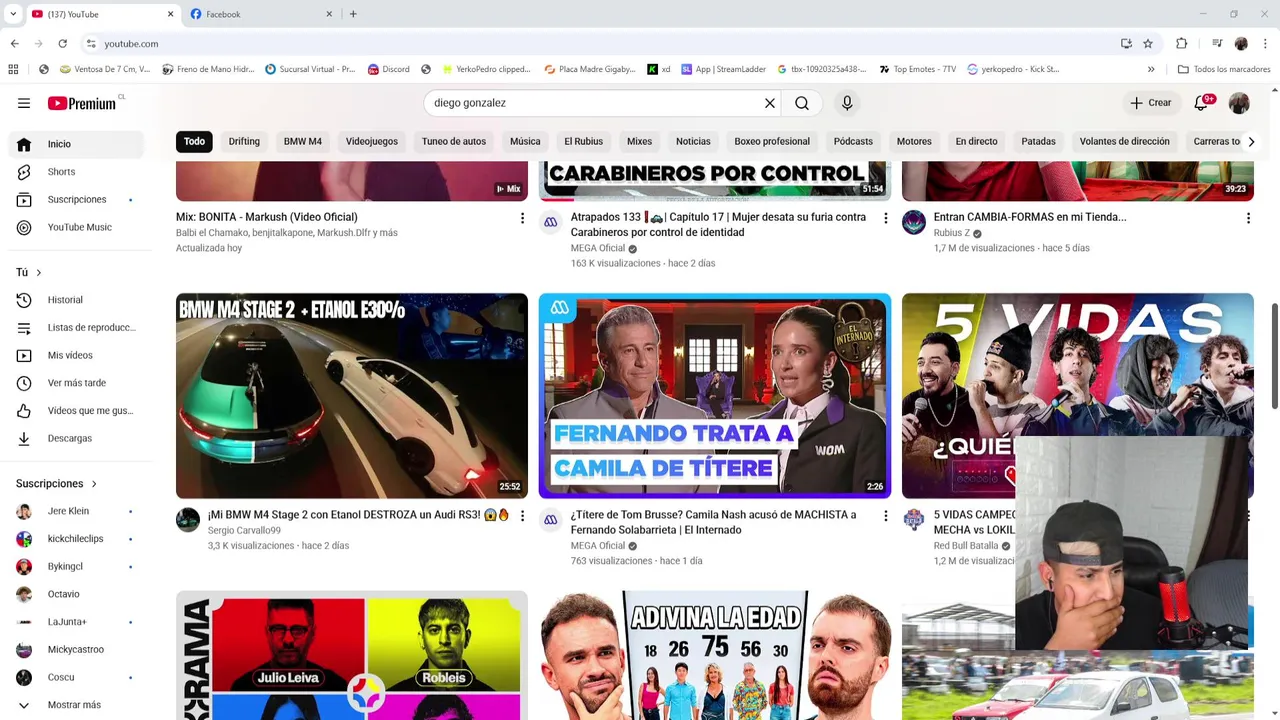Viewport: 1280px width, 720px height.
Task: Select the Videojuegos filter chip
Action: tap(372, 141)
